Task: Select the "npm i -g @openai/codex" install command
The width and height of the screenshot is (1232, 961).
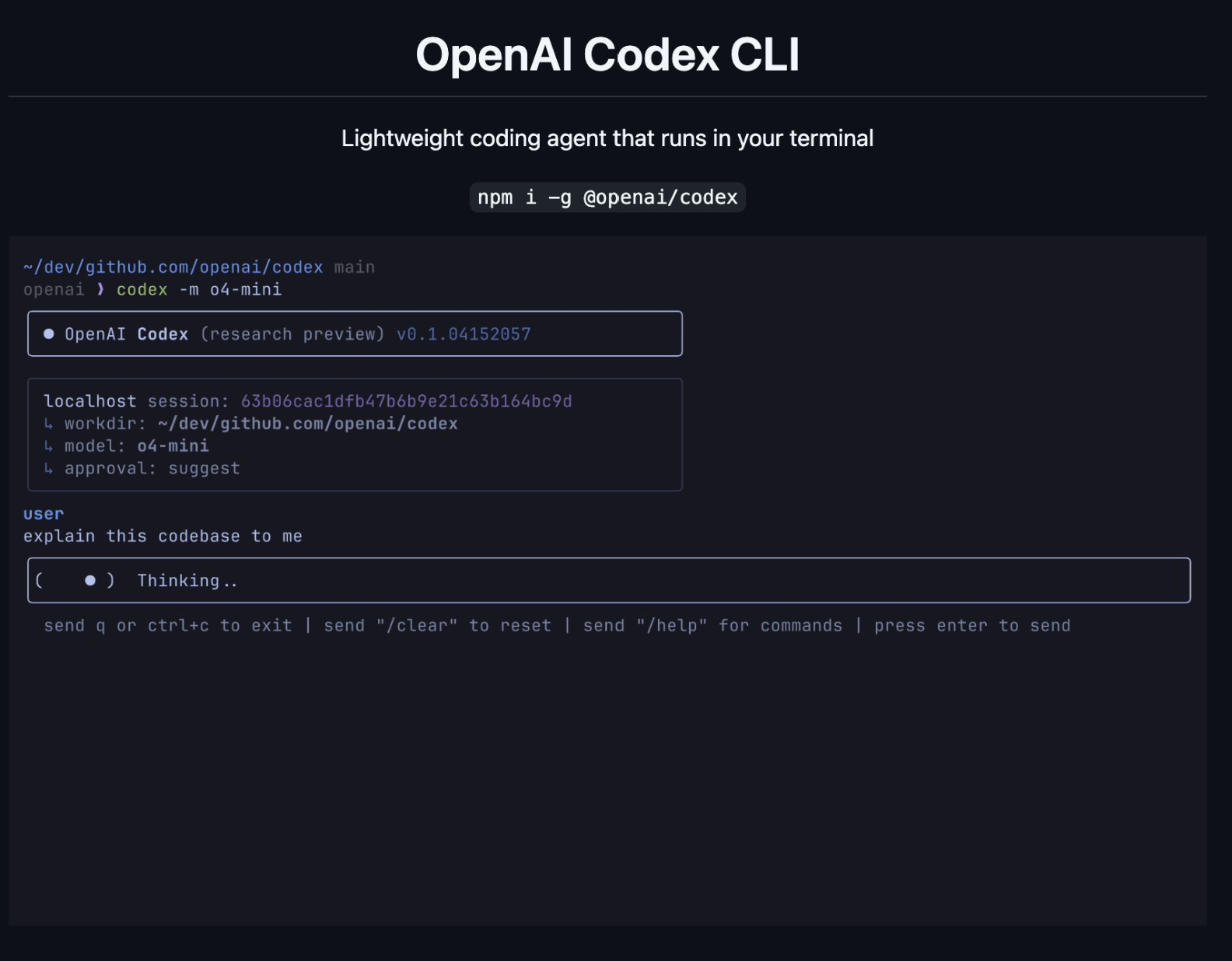Action: click(x=607, y=197)
